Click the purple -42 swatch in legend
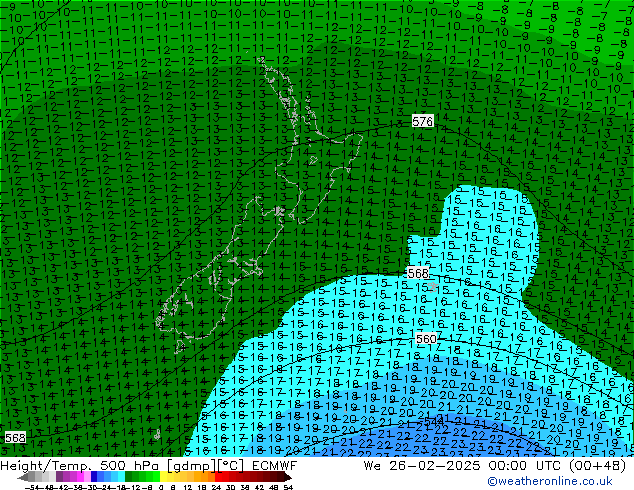 point(62,478)
